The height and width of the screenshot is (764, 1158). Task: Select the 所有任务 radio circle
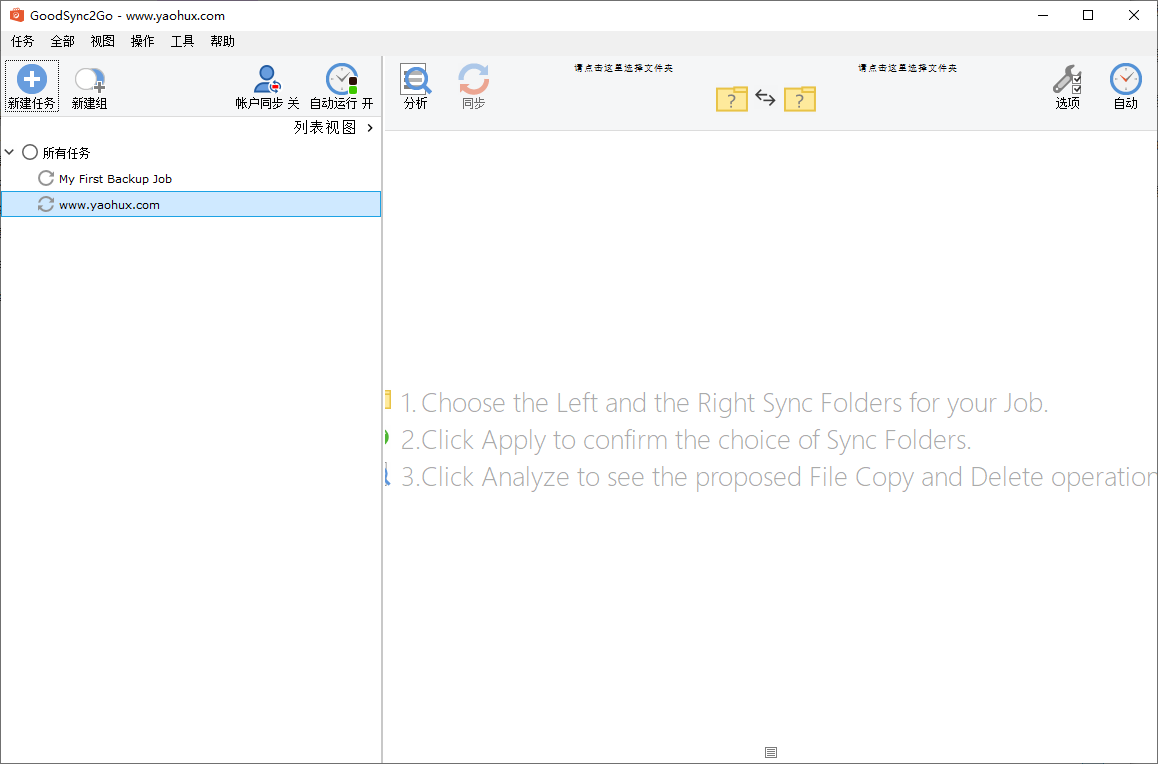(x=30, y=152)
